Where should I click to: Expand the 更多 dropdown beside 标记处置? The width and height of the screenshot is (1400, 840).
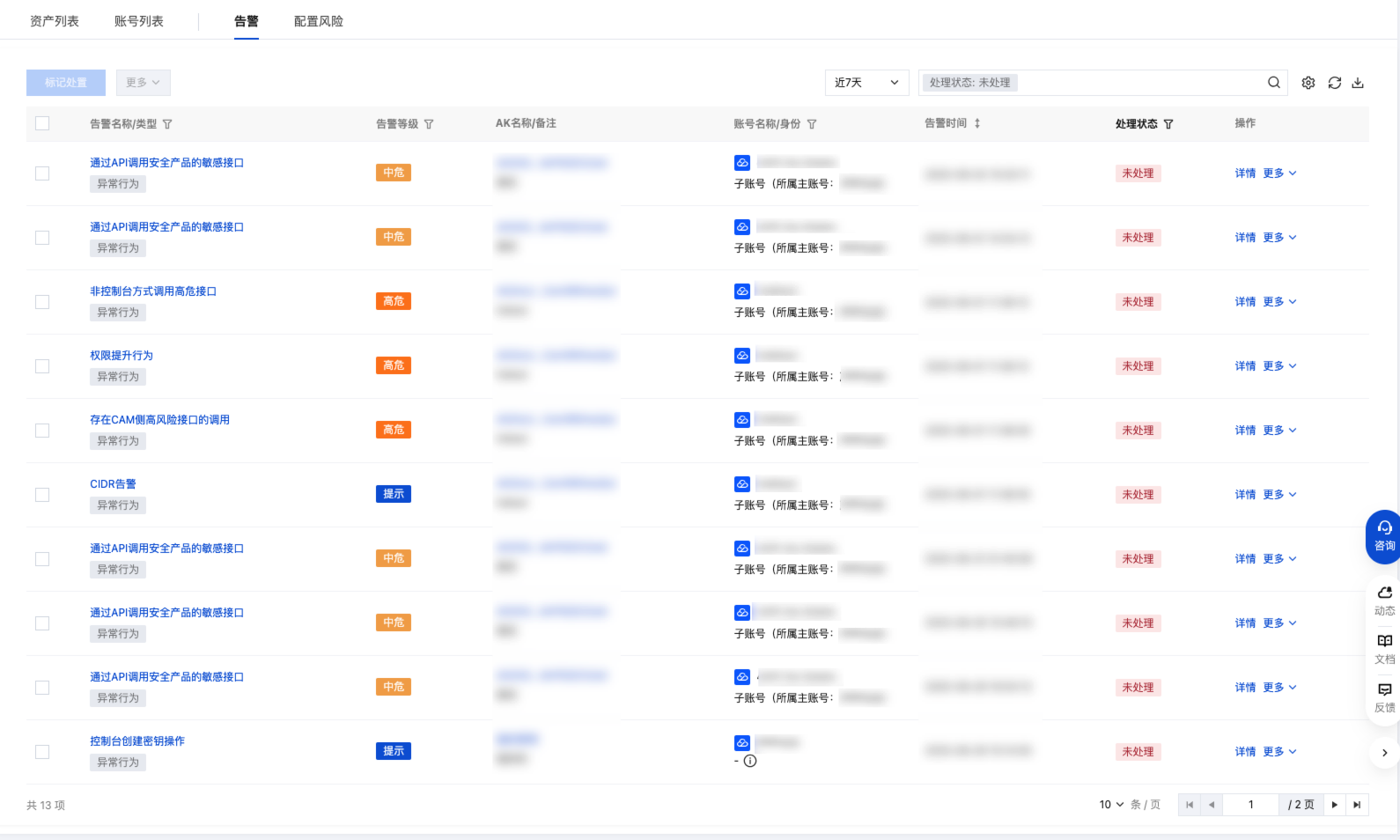pyautogui.click(x=143, y=83)
